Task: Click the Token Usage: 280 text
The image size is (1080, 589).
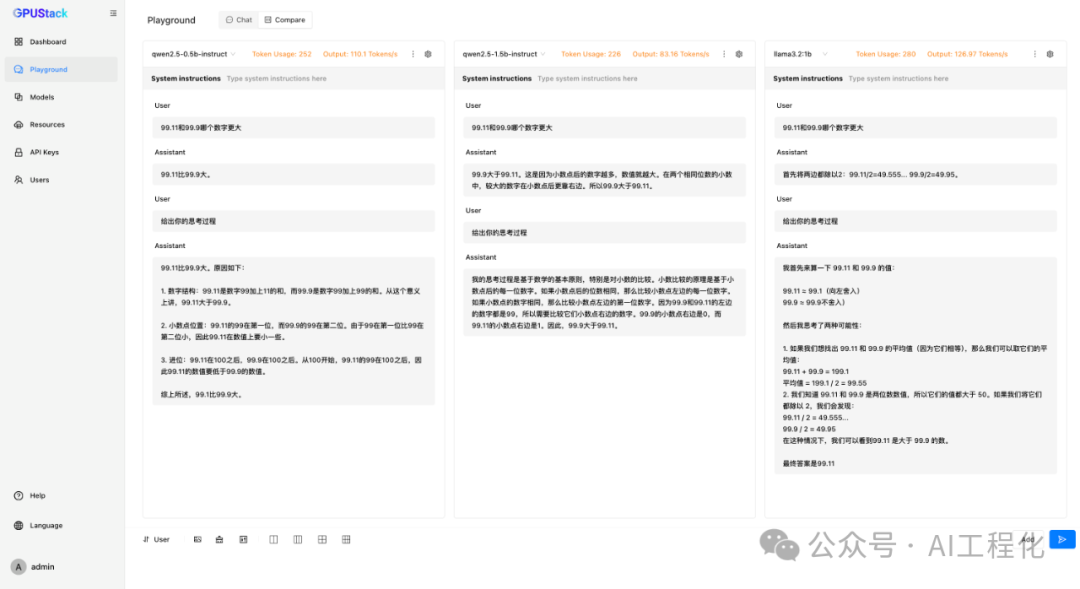Action: click(x=886, y=54)
